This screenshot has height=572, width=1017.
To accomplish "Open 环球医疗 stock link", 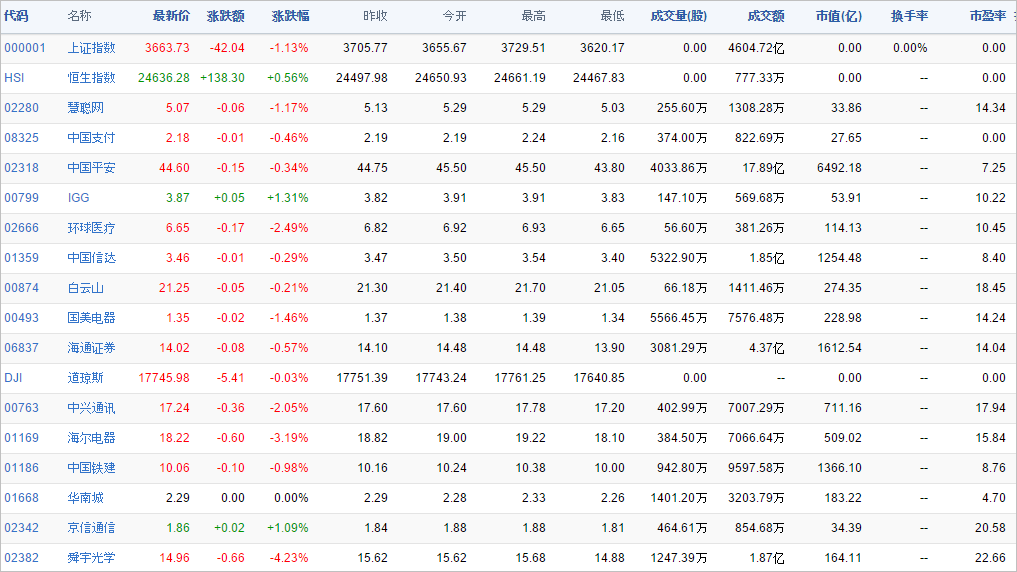I will point(91,228).
